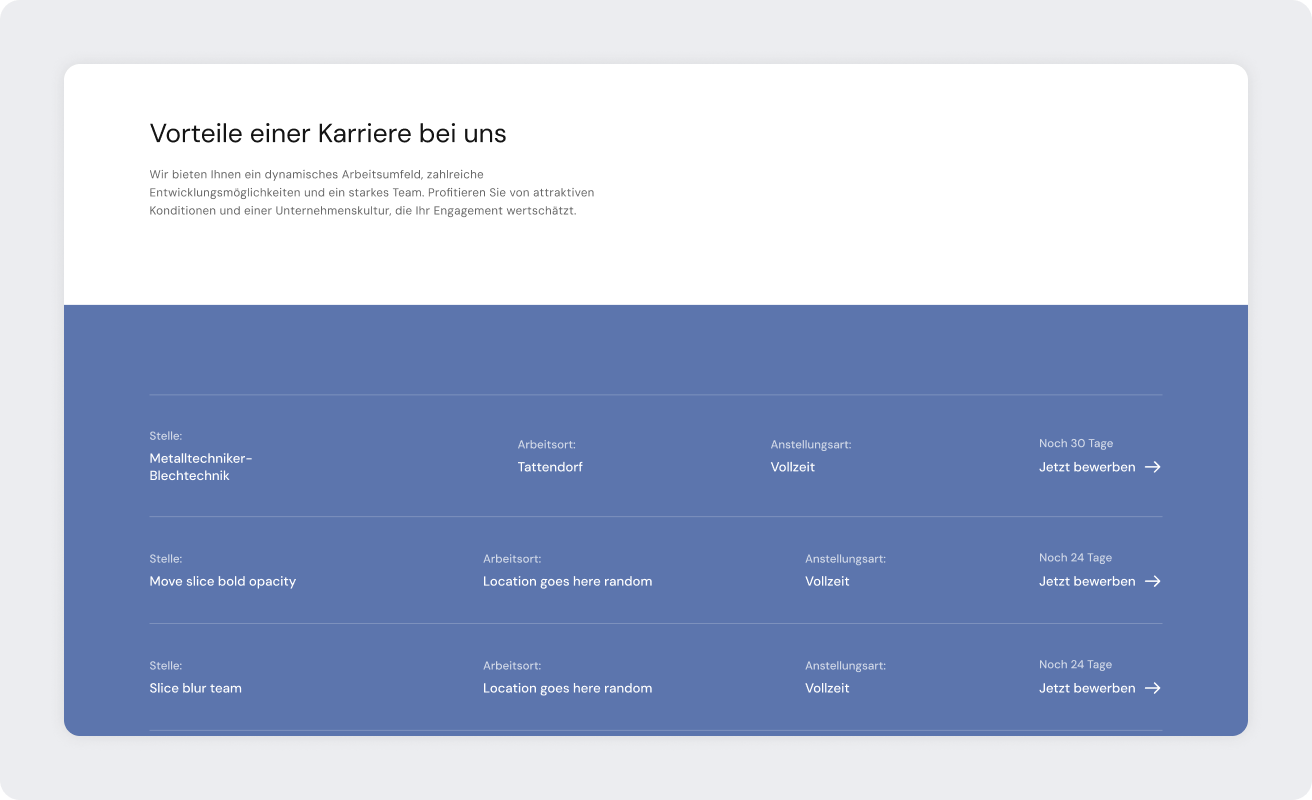Screen dimensions: 1312x800
Task: Click the Move slice bold opacity job title
Action: 223,581
